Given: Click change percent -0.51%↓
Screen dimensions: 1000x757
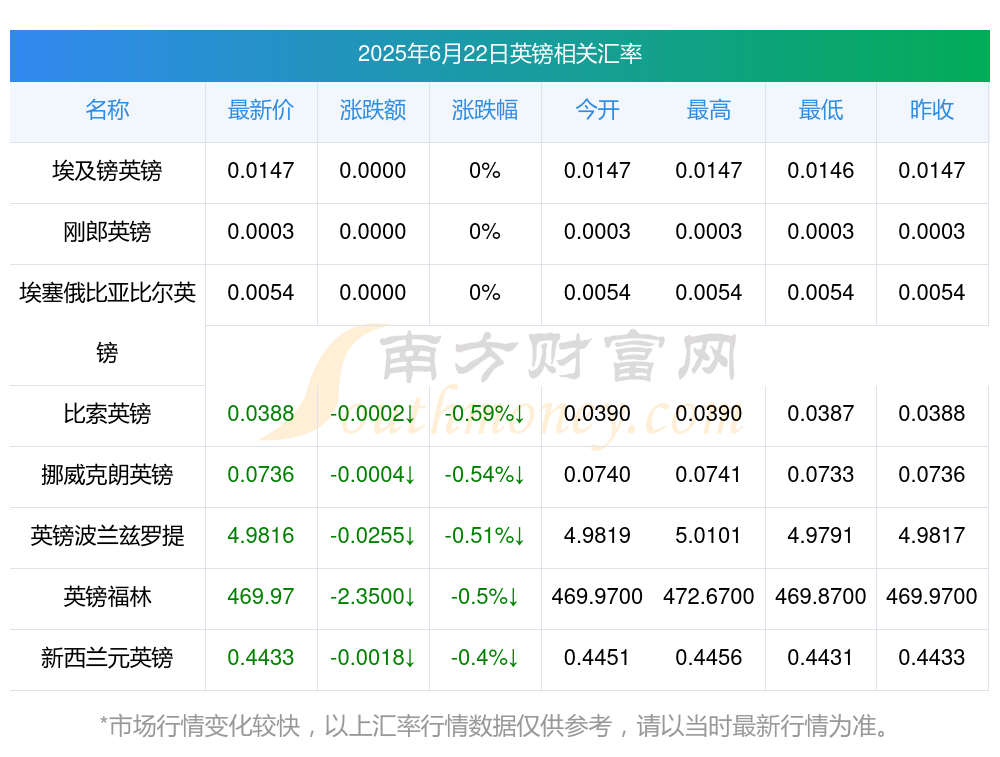Looking at the screenshot, I should [485, 536].
